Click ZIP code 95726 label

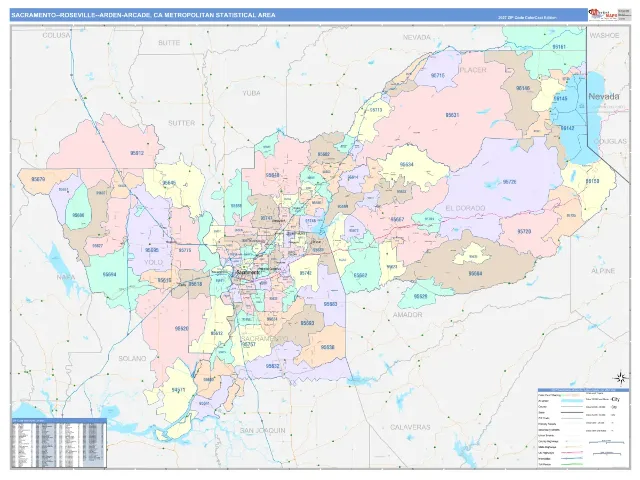tap(509, 182)
